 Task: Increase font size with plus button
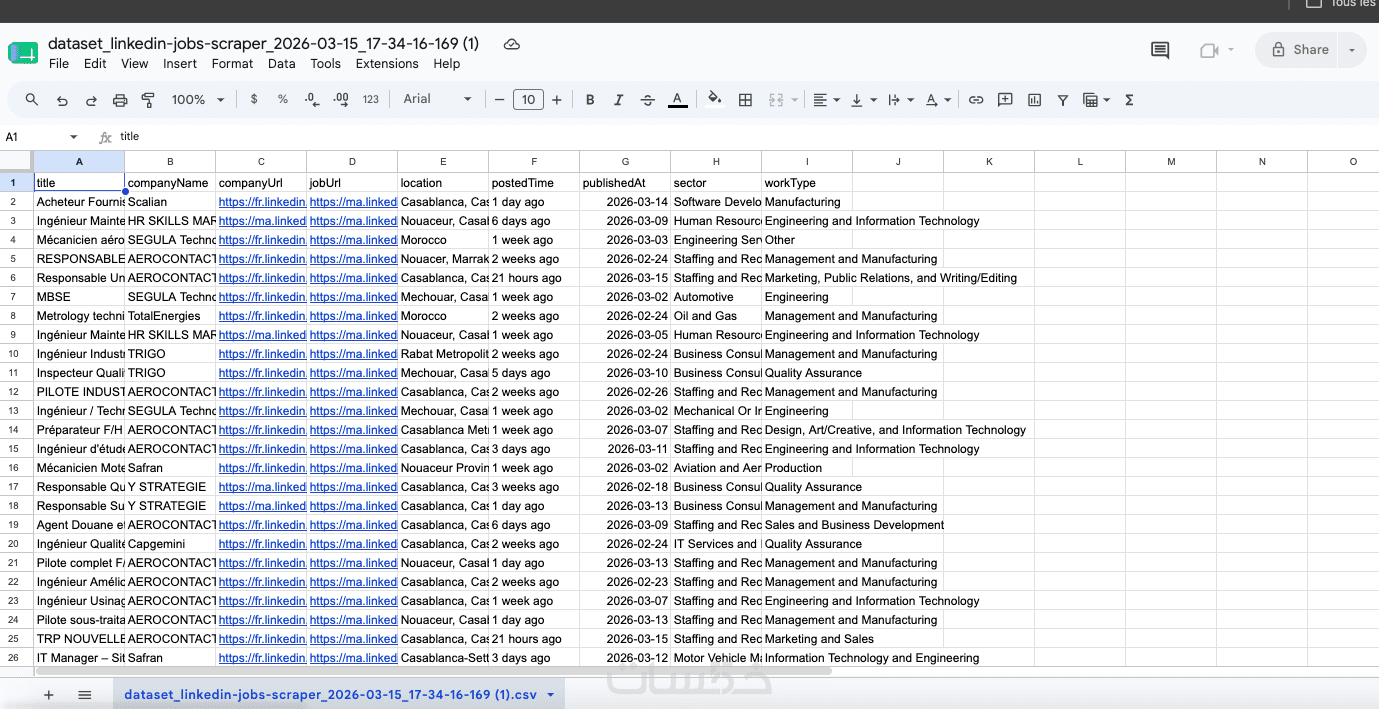[557, 100]
